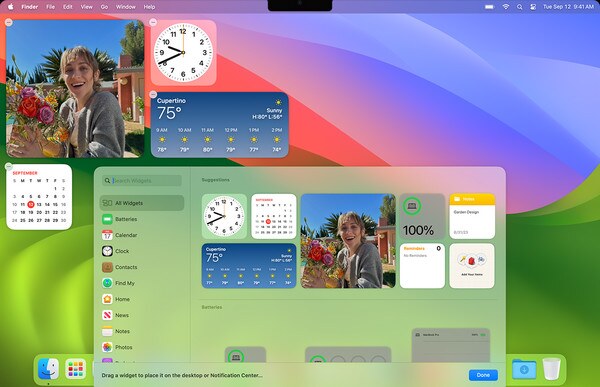Select Notes in the widget sidebar

(x=142, y=331)
